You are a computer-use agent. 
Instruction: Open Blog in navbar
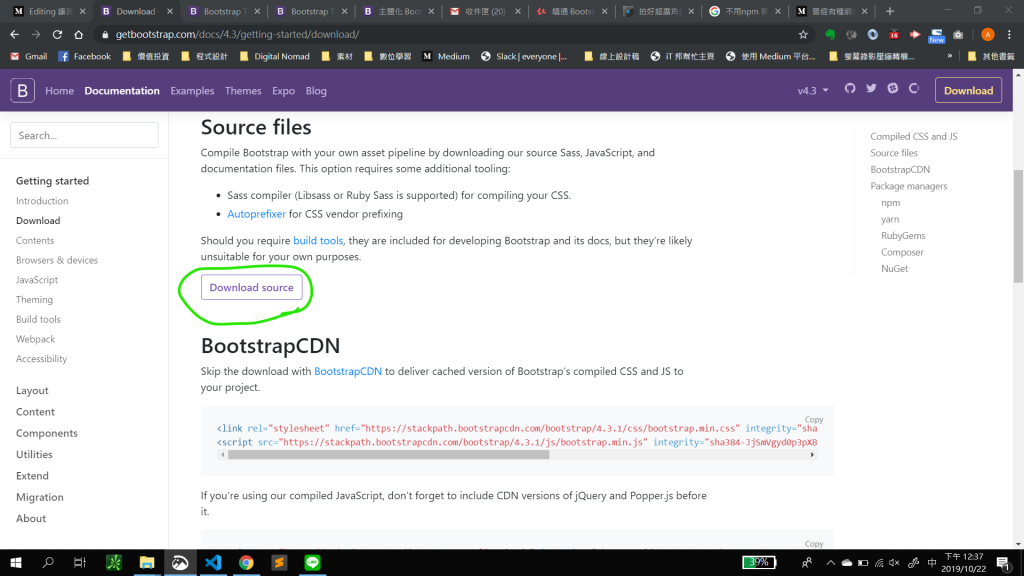coord(316,91)
